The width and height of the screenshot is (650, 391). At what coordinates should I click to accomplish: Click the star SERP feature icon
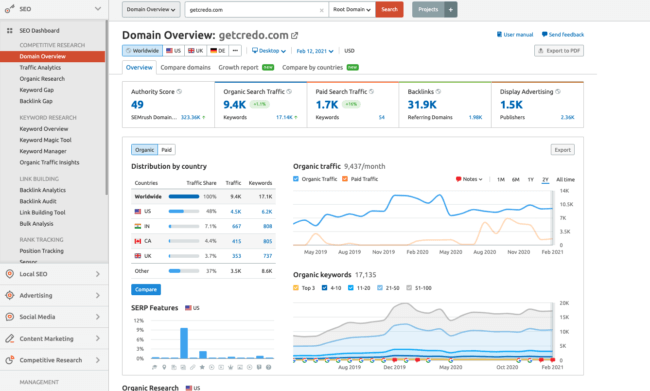click(x=202, y=367)
